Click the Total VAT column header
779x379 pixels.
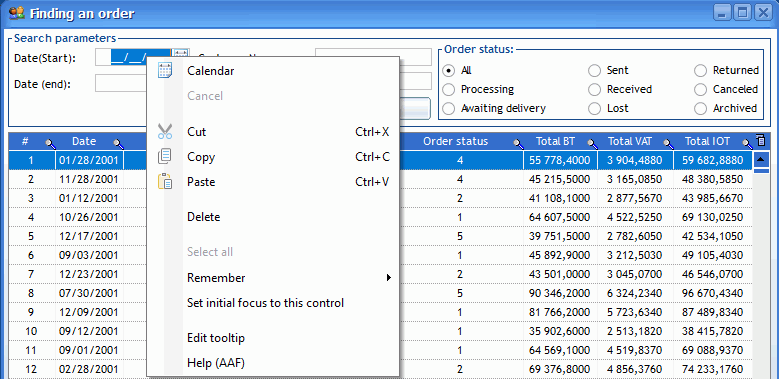636,142
